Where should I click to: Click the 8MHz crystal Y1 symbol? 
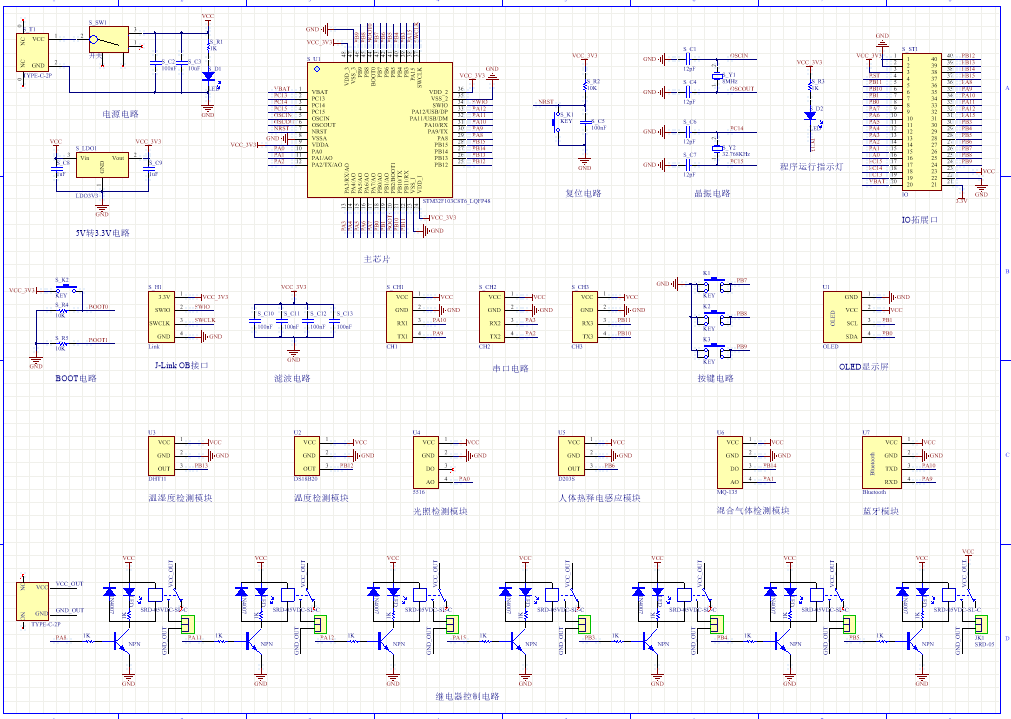(x=717, y=76)
